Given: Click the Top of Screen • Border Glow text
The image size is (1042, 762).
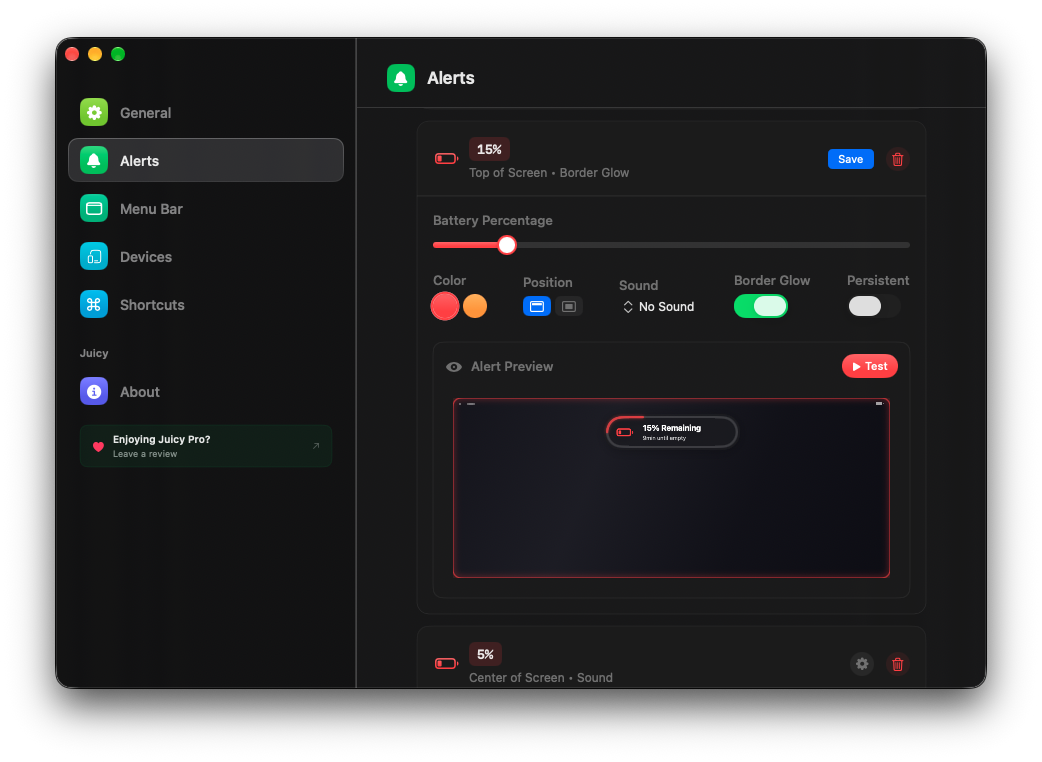Looking at the screenshot, I should point(549,173).
